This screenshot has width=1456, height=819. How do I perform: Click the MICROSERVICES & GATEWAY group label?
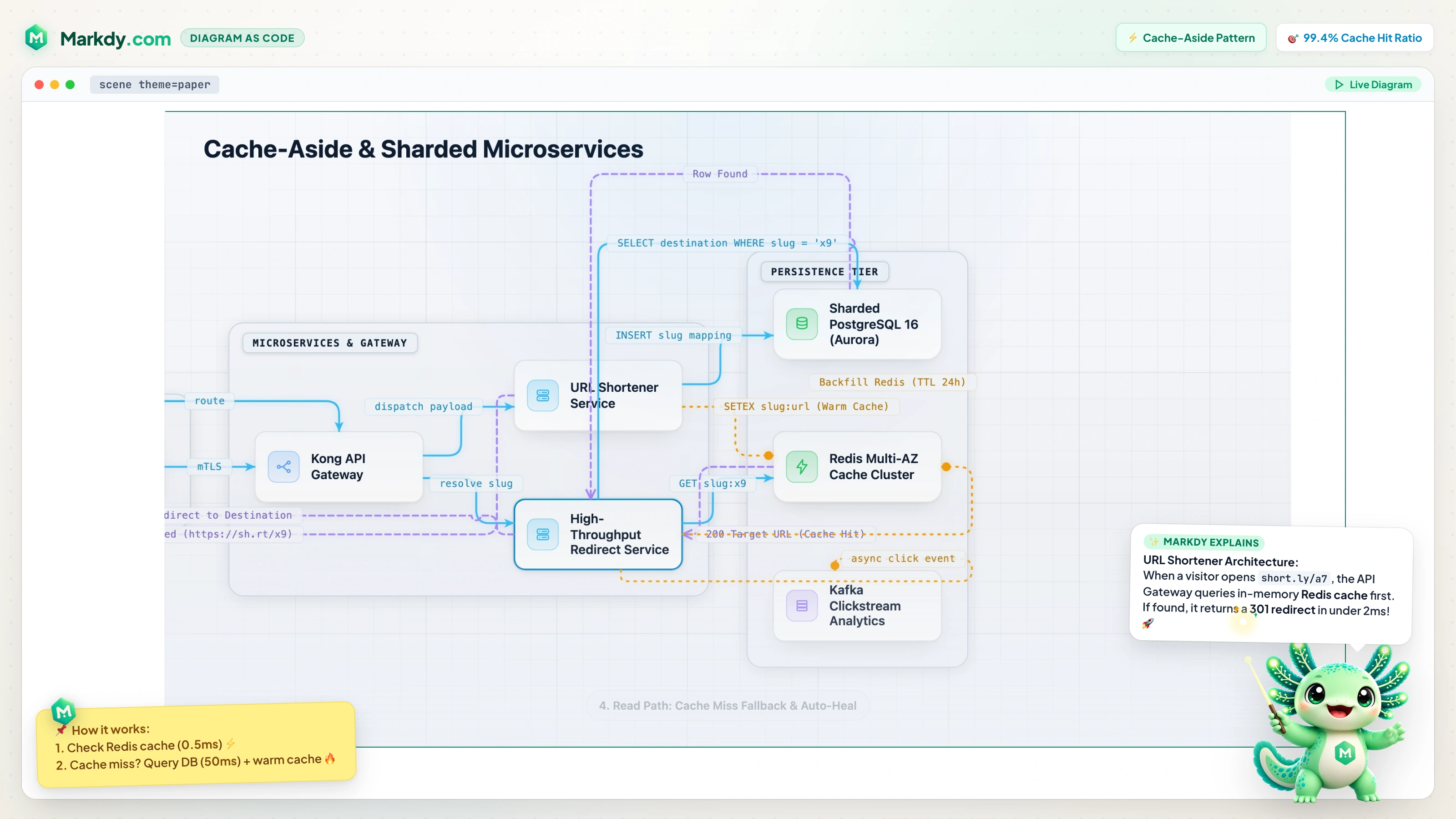pyautogui.click(x=329, y=343)
